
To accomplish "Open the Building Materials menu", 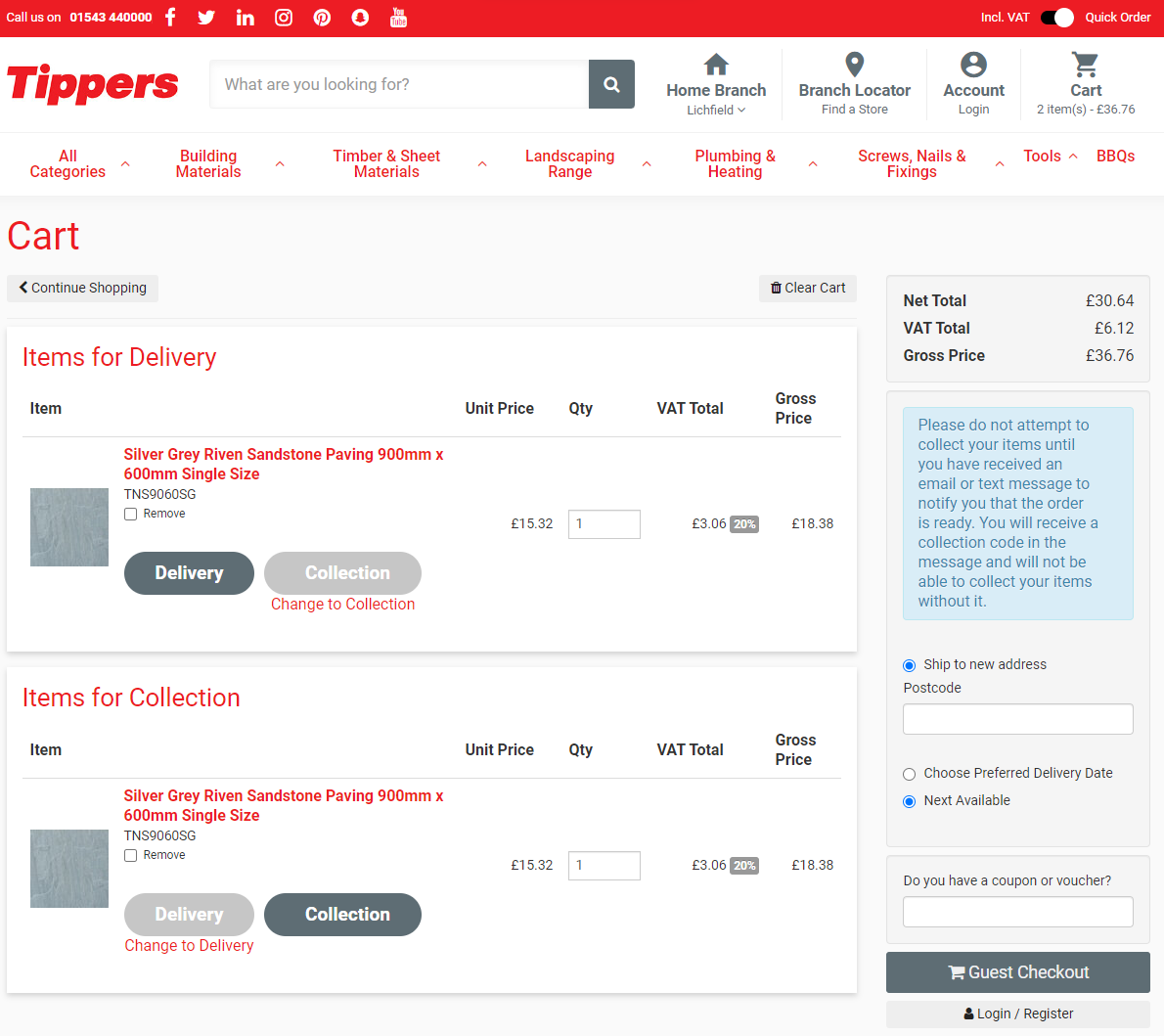I will click(208, 164).
